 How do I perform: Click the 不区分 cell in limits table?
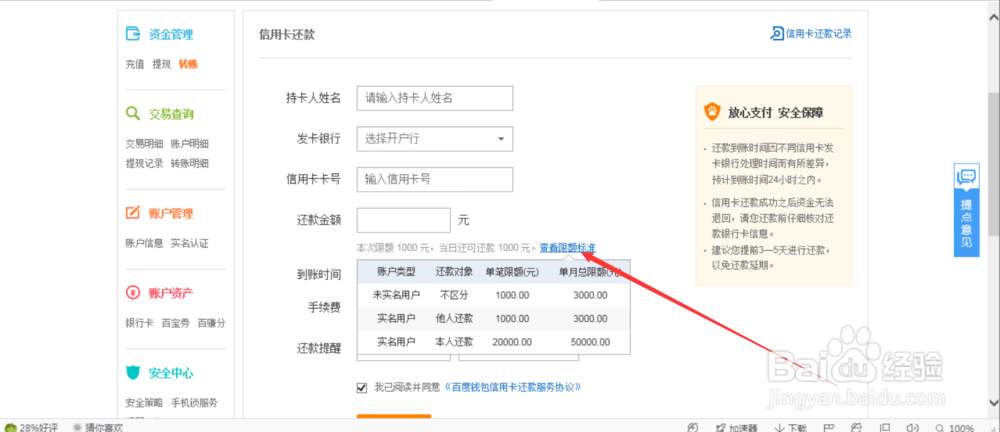(454, 295)
